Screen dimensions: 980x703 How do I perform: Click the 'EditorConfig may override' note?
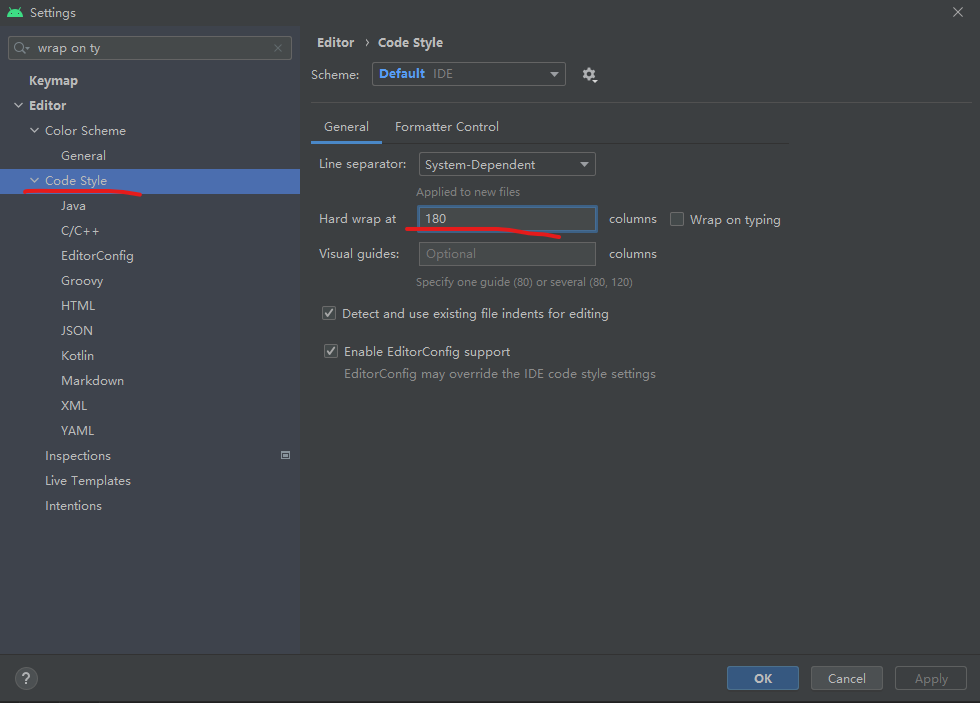tap(500, 374)
